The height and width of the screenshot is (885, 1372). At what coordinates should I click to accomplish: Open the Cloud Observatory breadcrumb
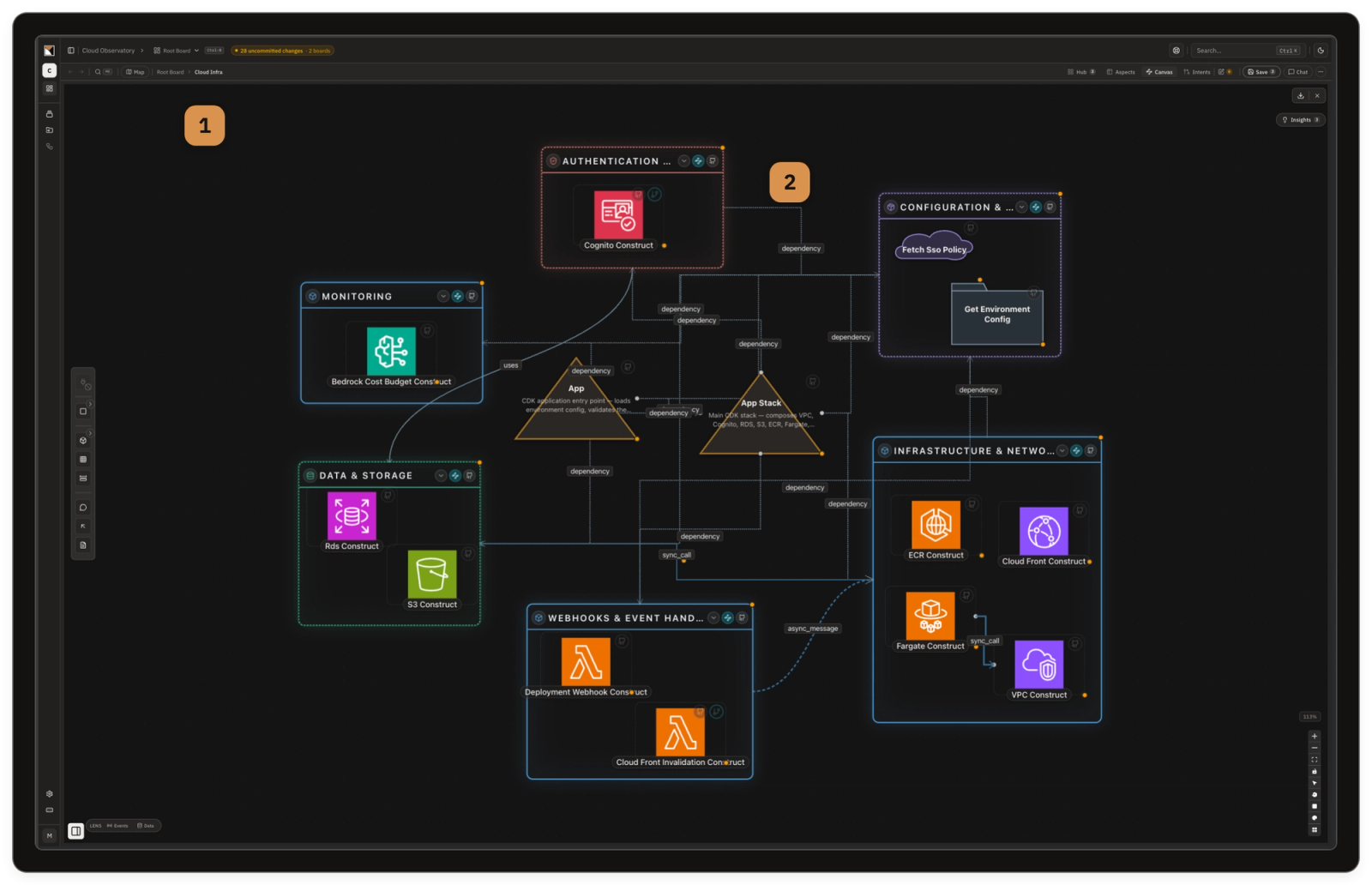pyautogui.click(x=108, y=51)
